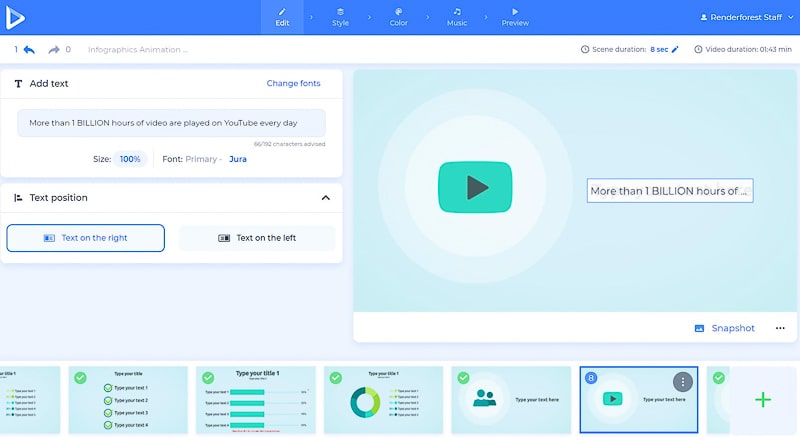
Task: Click the Change fonts link
Action: (x=293, y=83)
